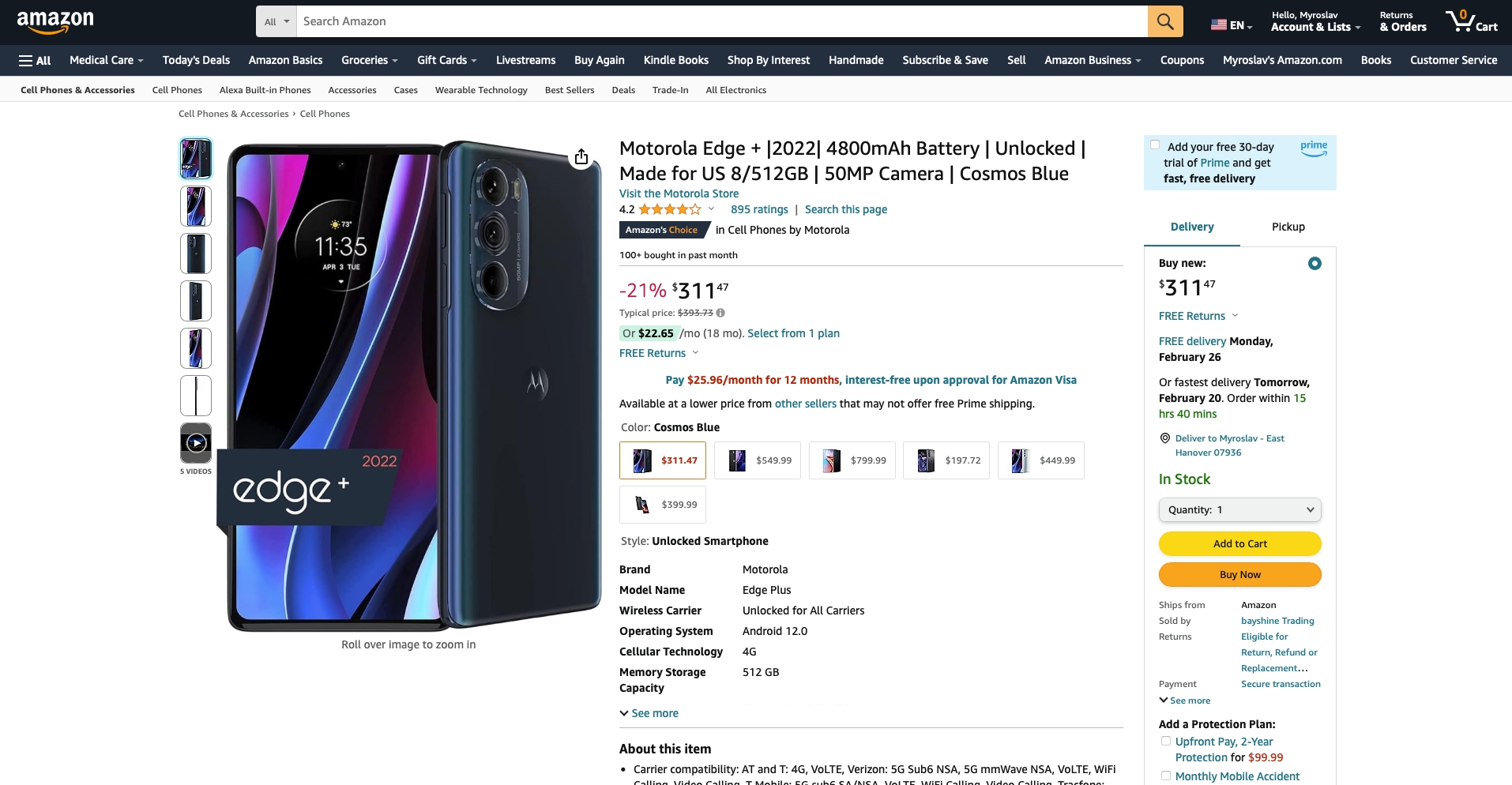Check Upfront Pay 2-Year Protection plan
Image resolution: width=1512 pixels, height=785 pixels.
click(x=1165, y=741)
